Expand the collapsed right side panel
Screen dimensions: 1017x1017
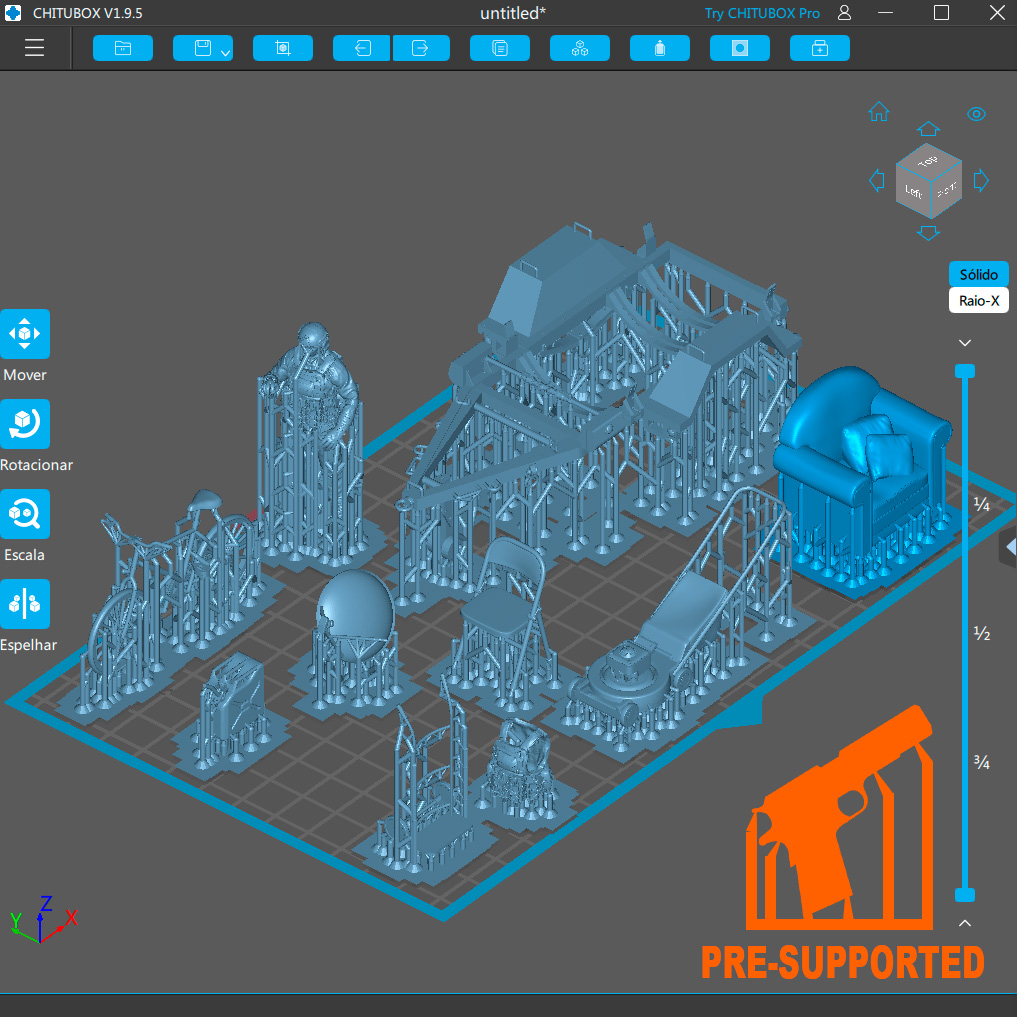pyautogui.click(x=1009, y=548)
